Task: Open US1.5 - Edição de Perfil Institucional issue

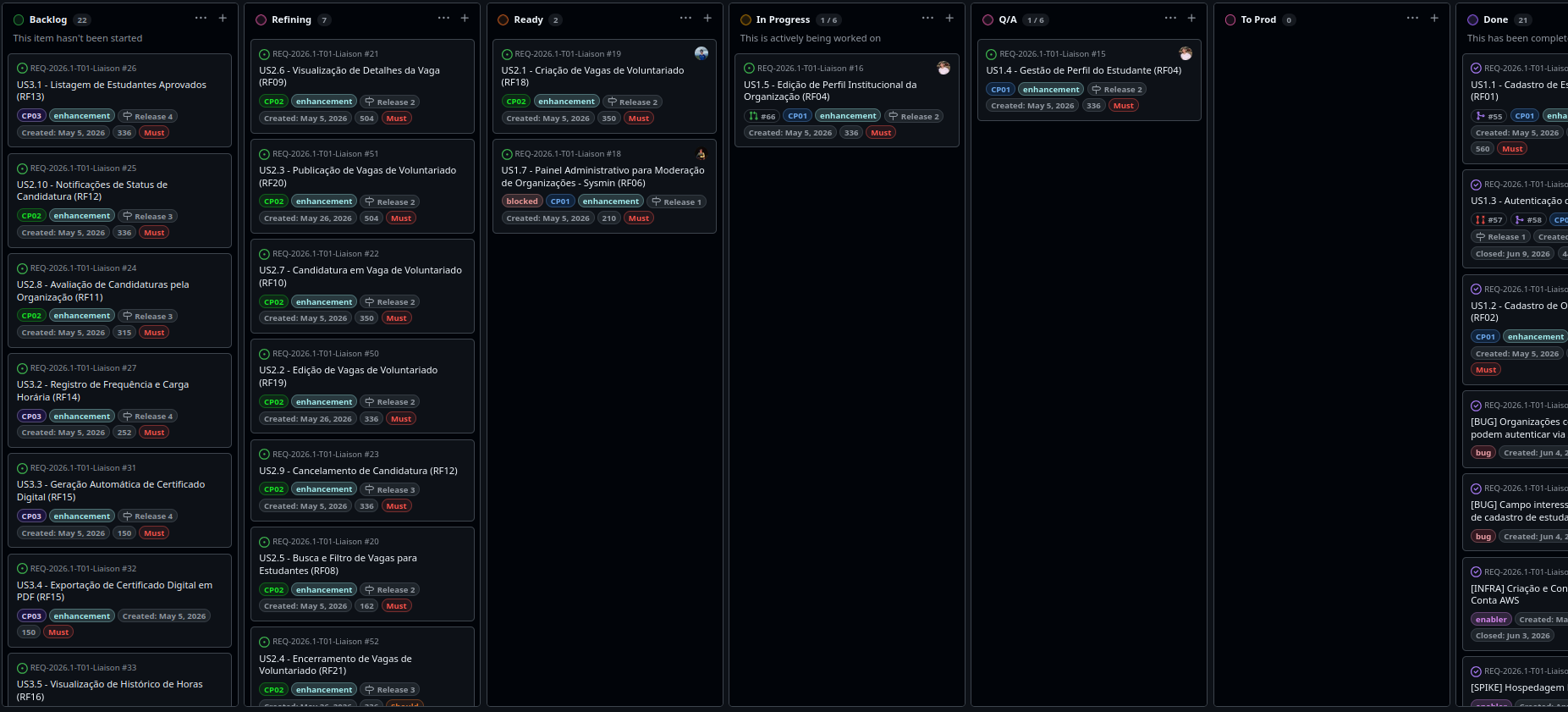Action: point(830,91)
